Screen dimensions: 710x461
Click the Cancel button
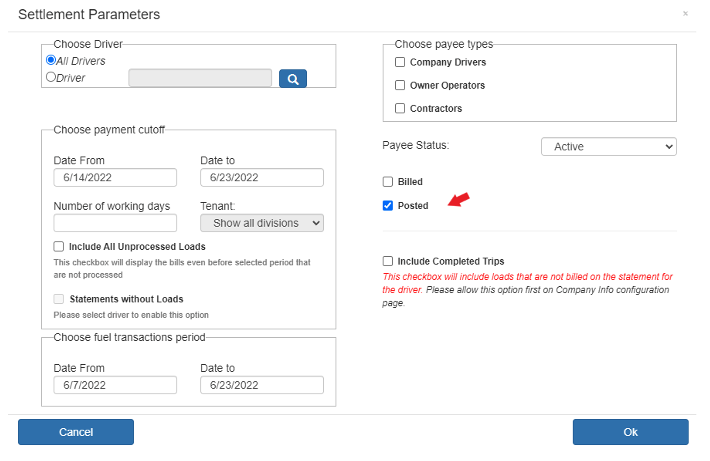[76, 432]
